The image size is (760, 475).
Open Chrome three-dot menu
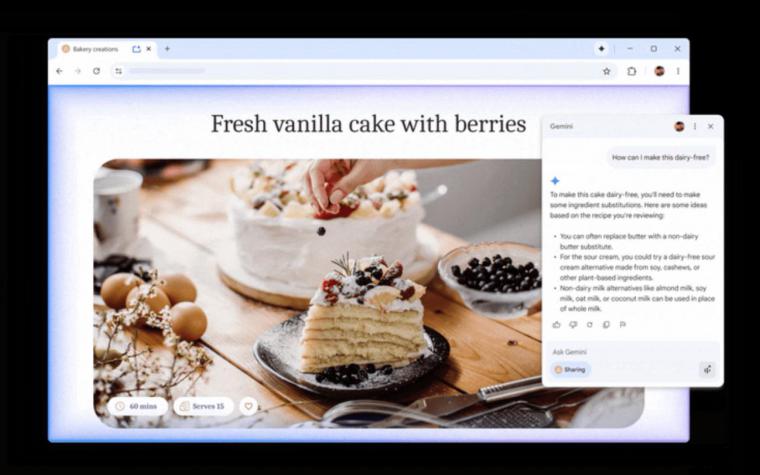(x=678, y=71)
